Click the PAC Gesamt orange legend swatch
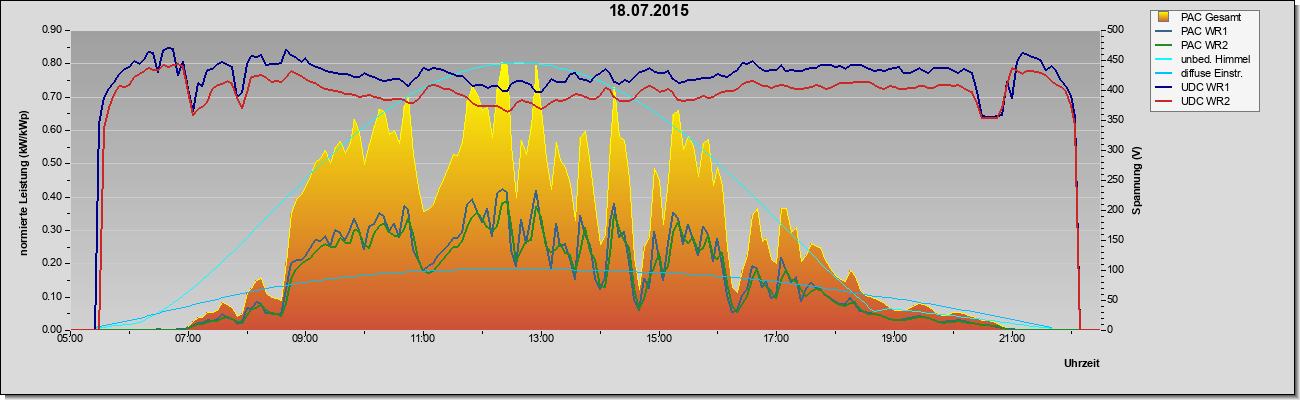The width and height of the screenshot is (1300, 400). click(x=1163, y=17)
